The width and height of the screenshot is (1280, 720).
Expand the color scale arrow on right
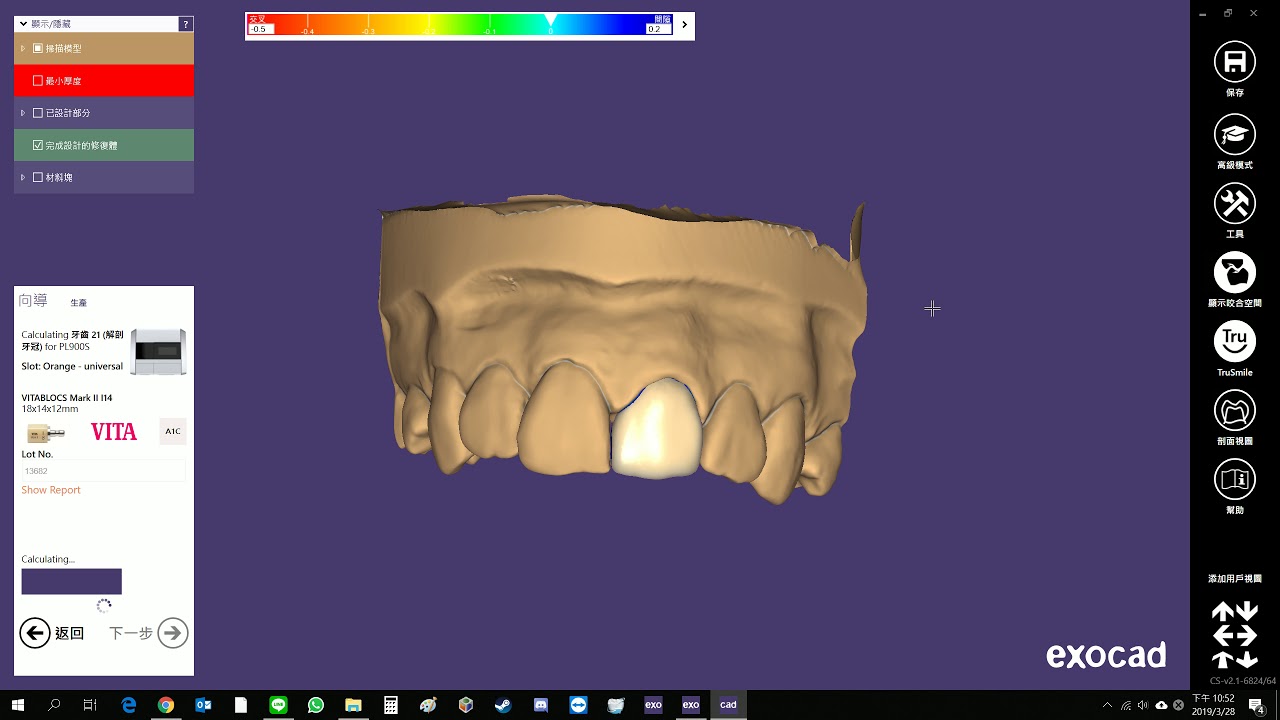[x=684, y=25]
